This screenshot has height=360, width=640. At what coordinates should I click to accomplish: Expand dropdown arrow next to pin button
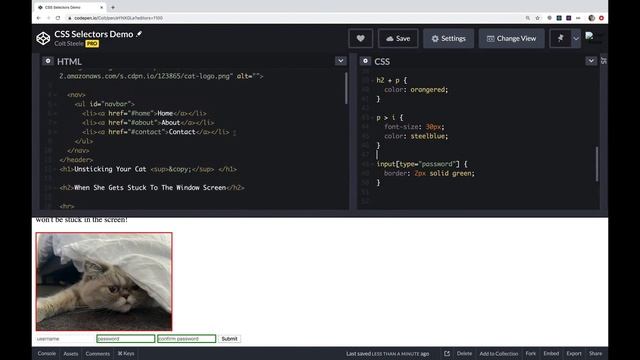pos(576,38)
